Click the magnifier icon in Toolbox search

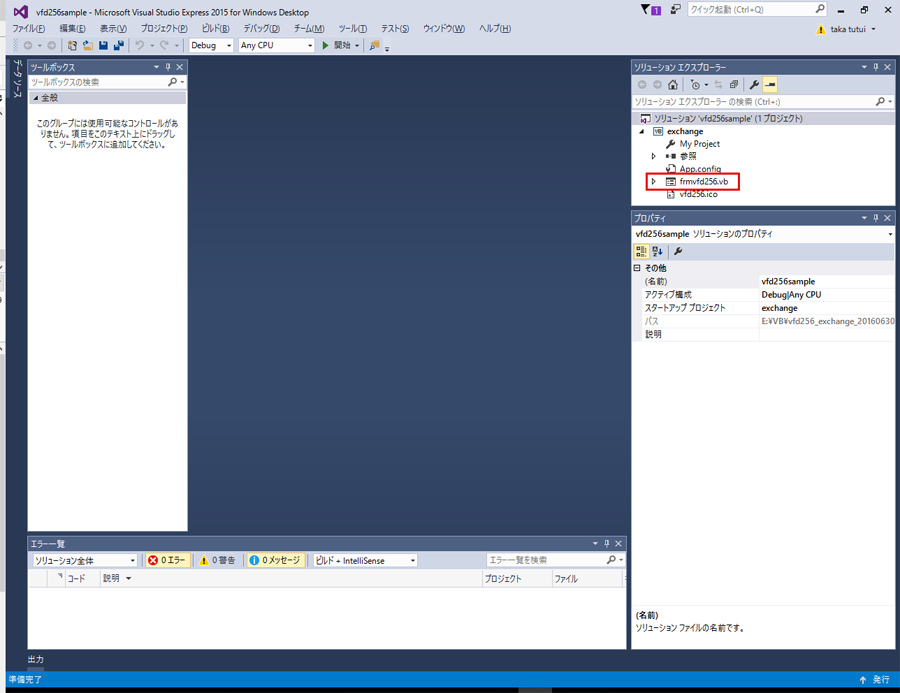point(172,82)
